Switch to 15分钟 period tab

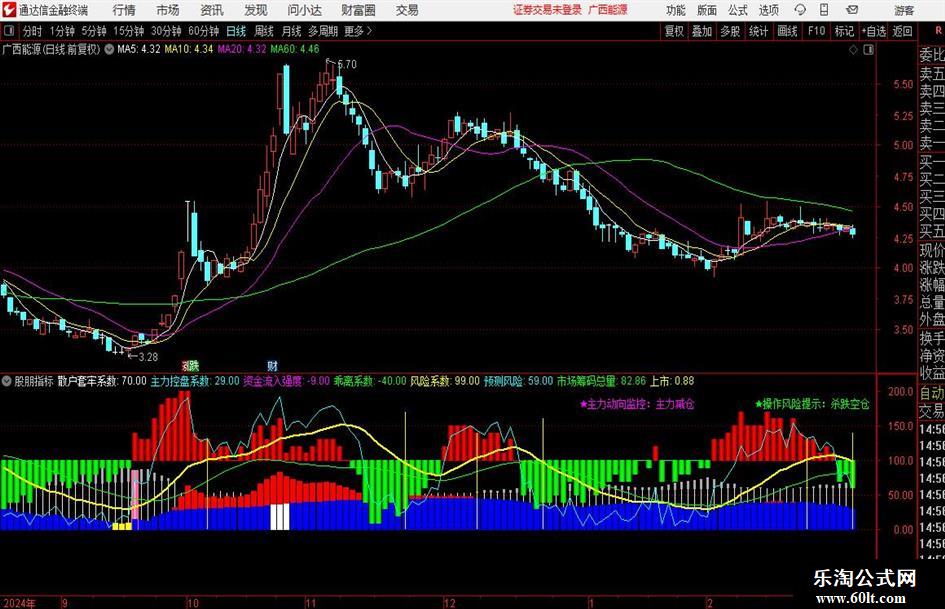pyautogui.click(x=129, y=31)
